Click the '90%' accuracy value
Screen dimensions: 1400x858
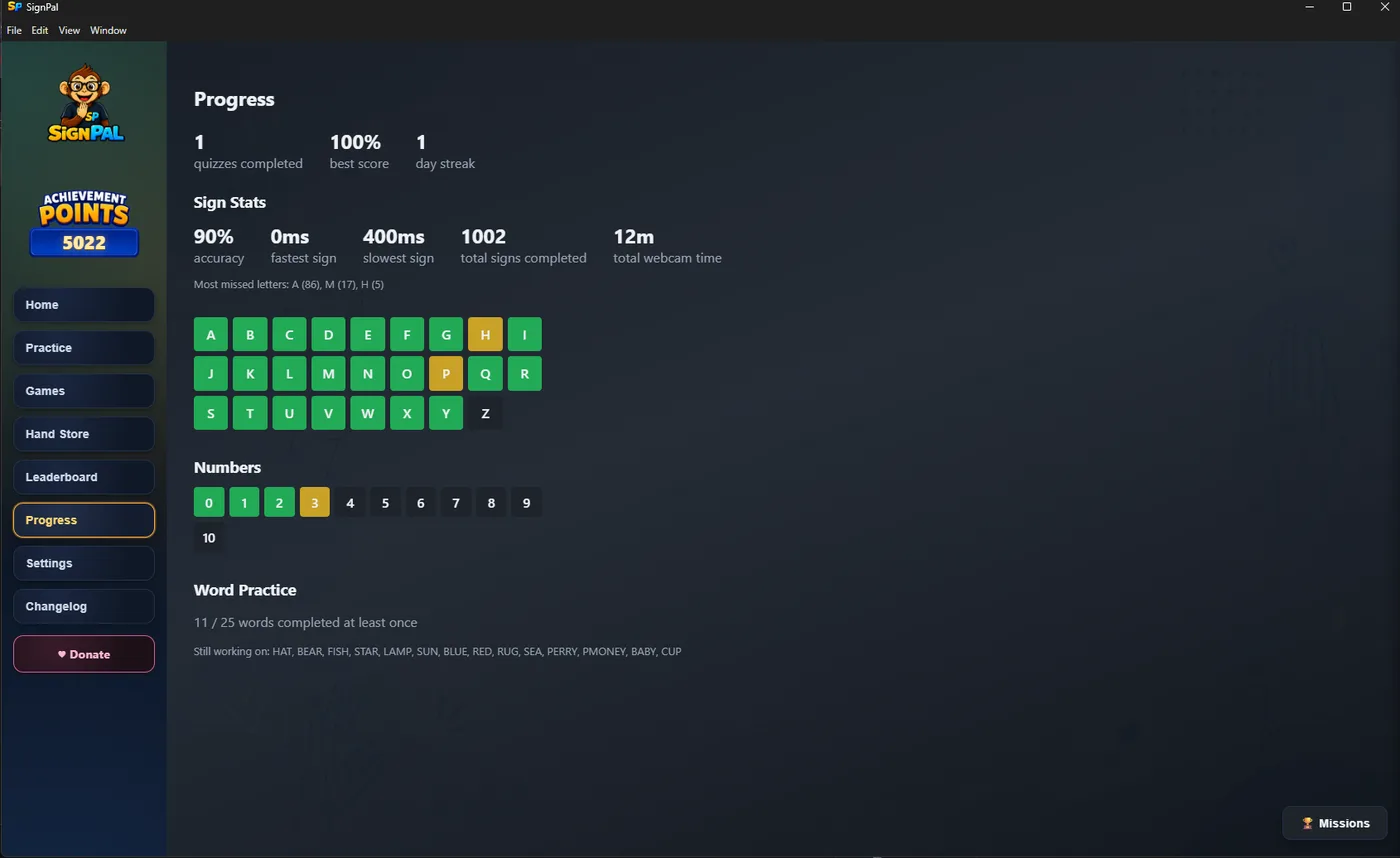[x=213, y=237]
